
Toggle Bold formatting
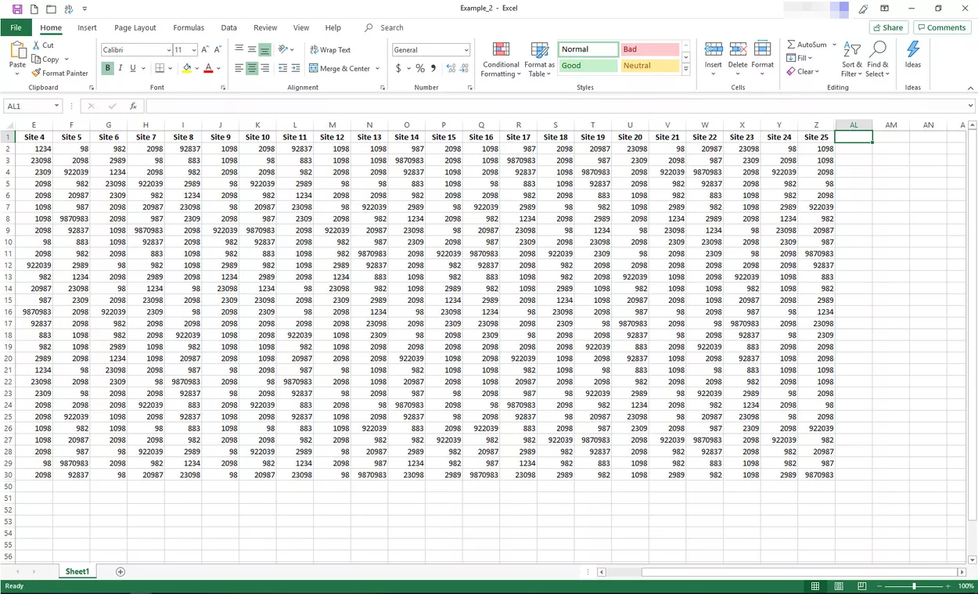[107, 69]
